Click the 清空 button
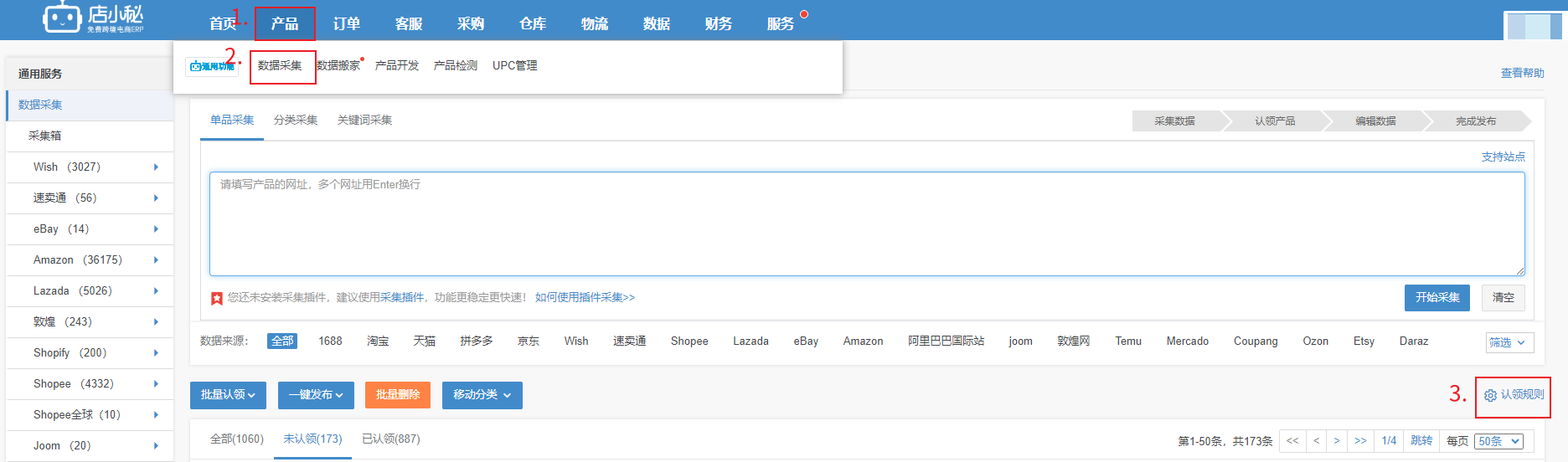Viewport: 1568px width, 462px height. 1504,298
